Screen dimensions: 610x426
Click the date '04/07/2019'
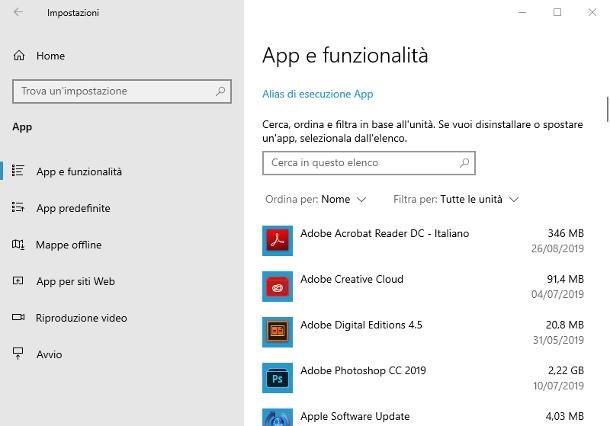pyautogui.click(x=557, y=294)
